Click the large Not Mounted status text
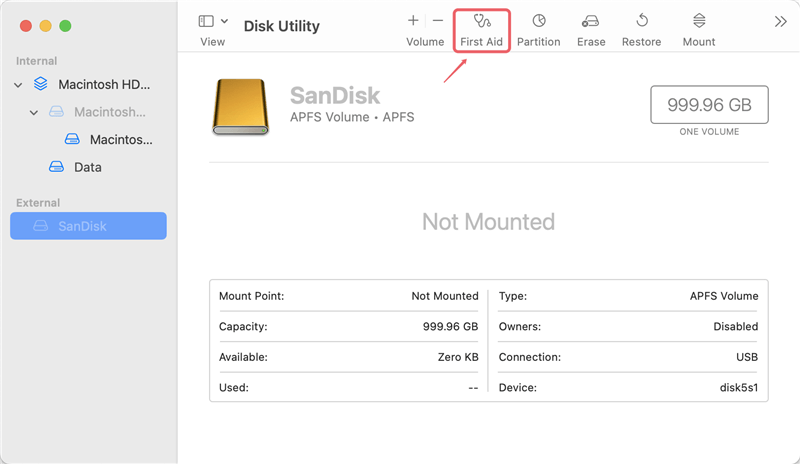Image resolution: width=800 pixels, height=464 pixels. click(488, 222)
